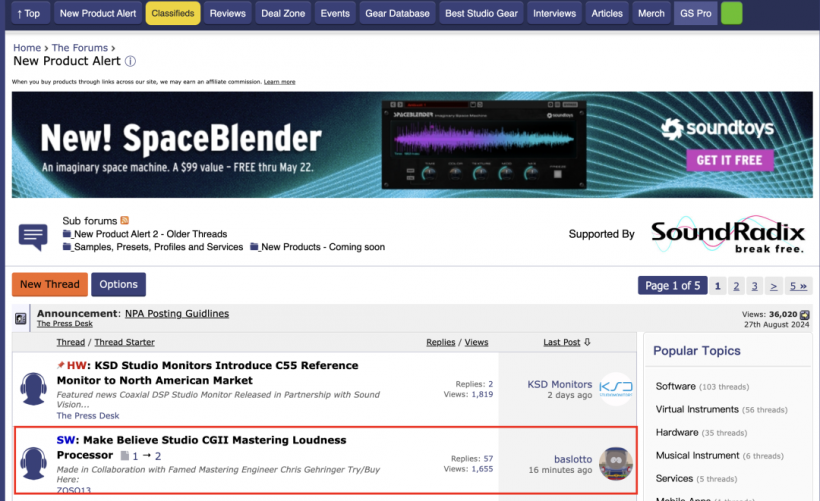Viewport: 820px width, 501px height.
Task: Click the Last Post sort arrow icon
Action: 587,341
